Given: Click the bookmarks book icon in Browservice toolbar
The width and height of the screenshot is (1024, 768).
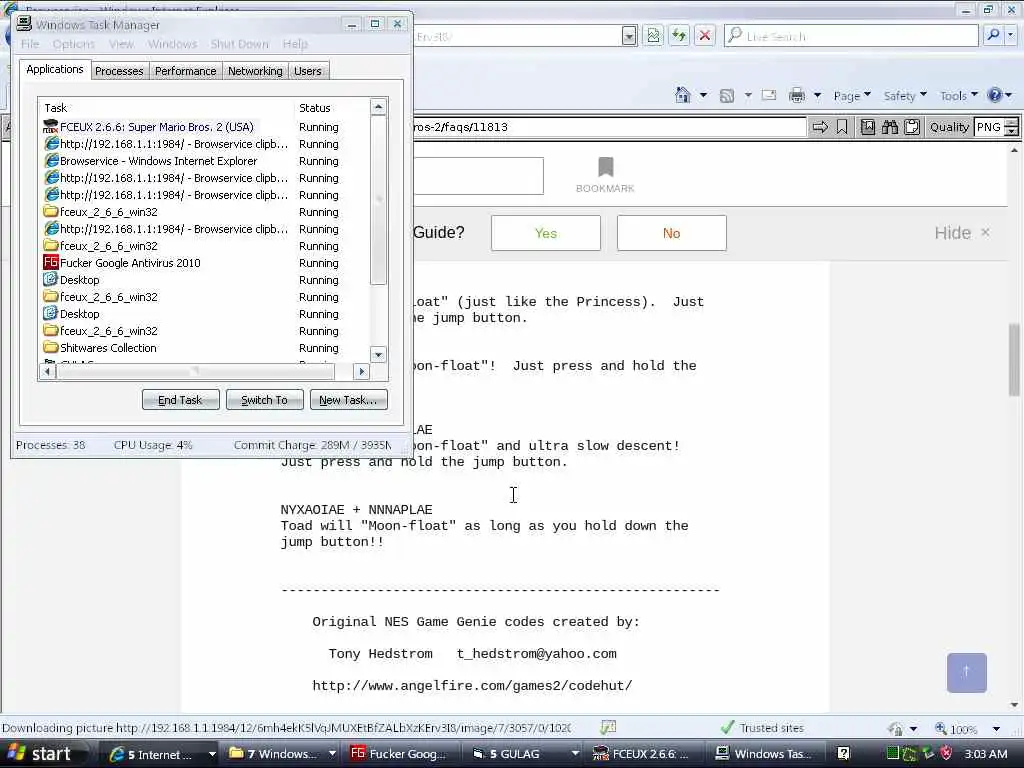Looking at the screenshot, I should [867, 127].
